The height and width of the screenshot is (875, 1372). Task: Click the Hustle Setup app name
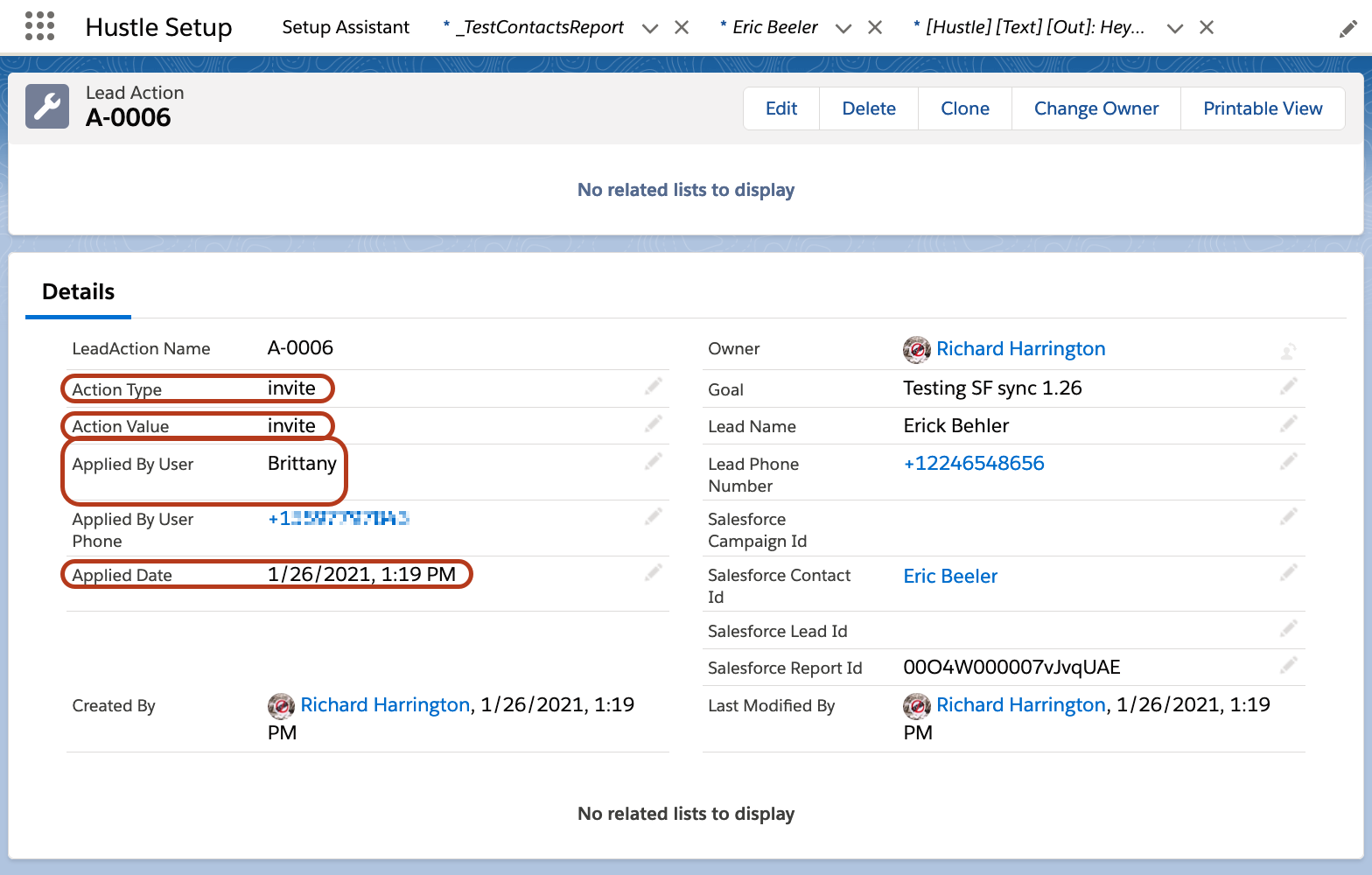pos(158,28)
